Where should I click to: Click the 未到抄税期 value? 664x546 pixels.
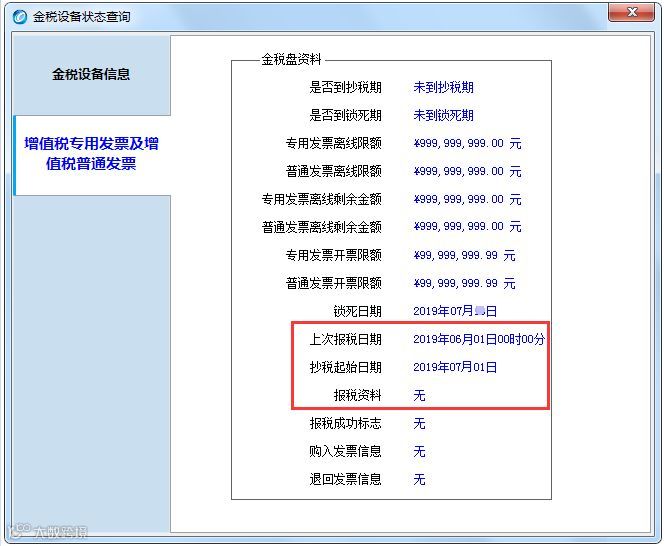443,87
